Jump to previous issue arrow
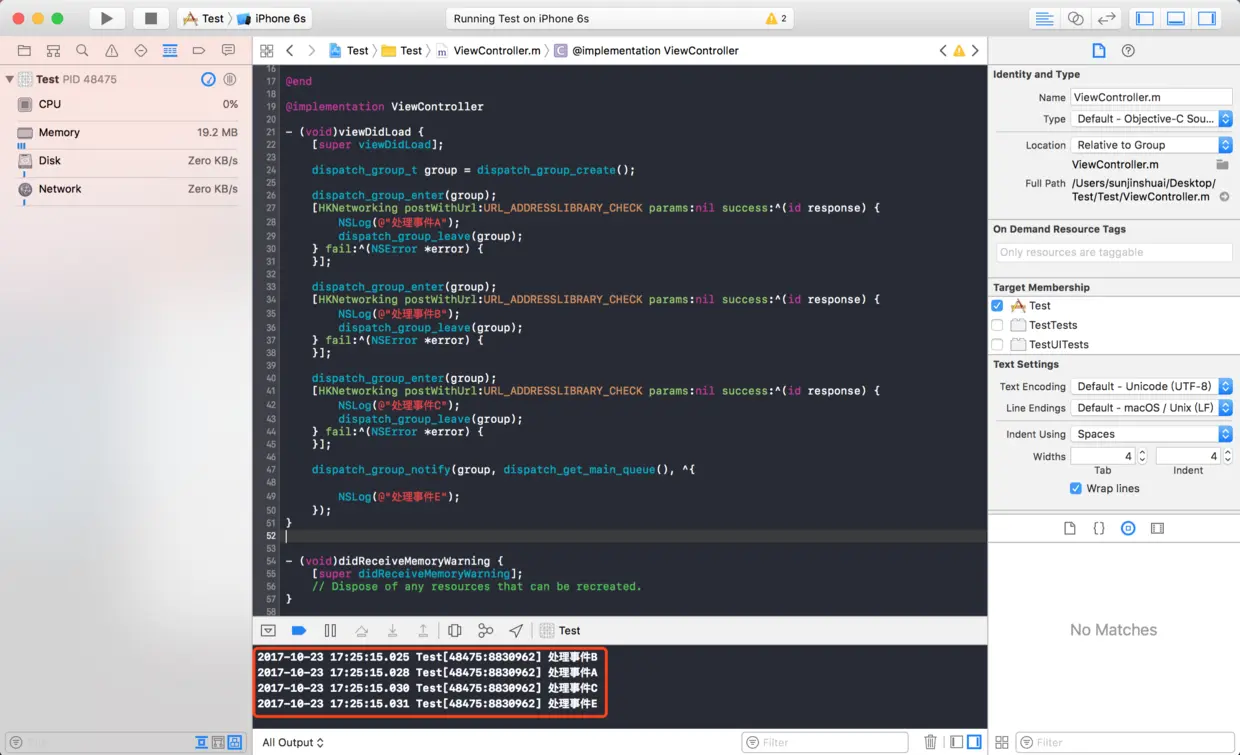Image resolution: width=1240 pixels, height=755 pixels. click(942, 50)
